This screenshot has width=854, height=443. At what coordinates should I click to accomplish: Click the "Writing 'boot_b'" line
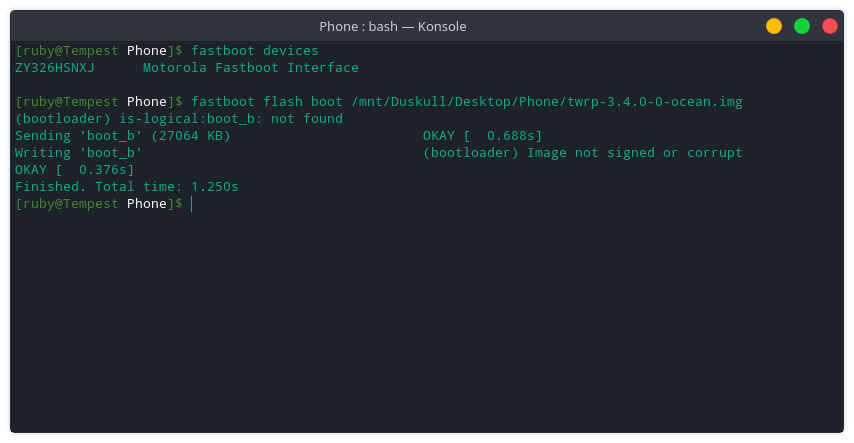tap(78, 153)
